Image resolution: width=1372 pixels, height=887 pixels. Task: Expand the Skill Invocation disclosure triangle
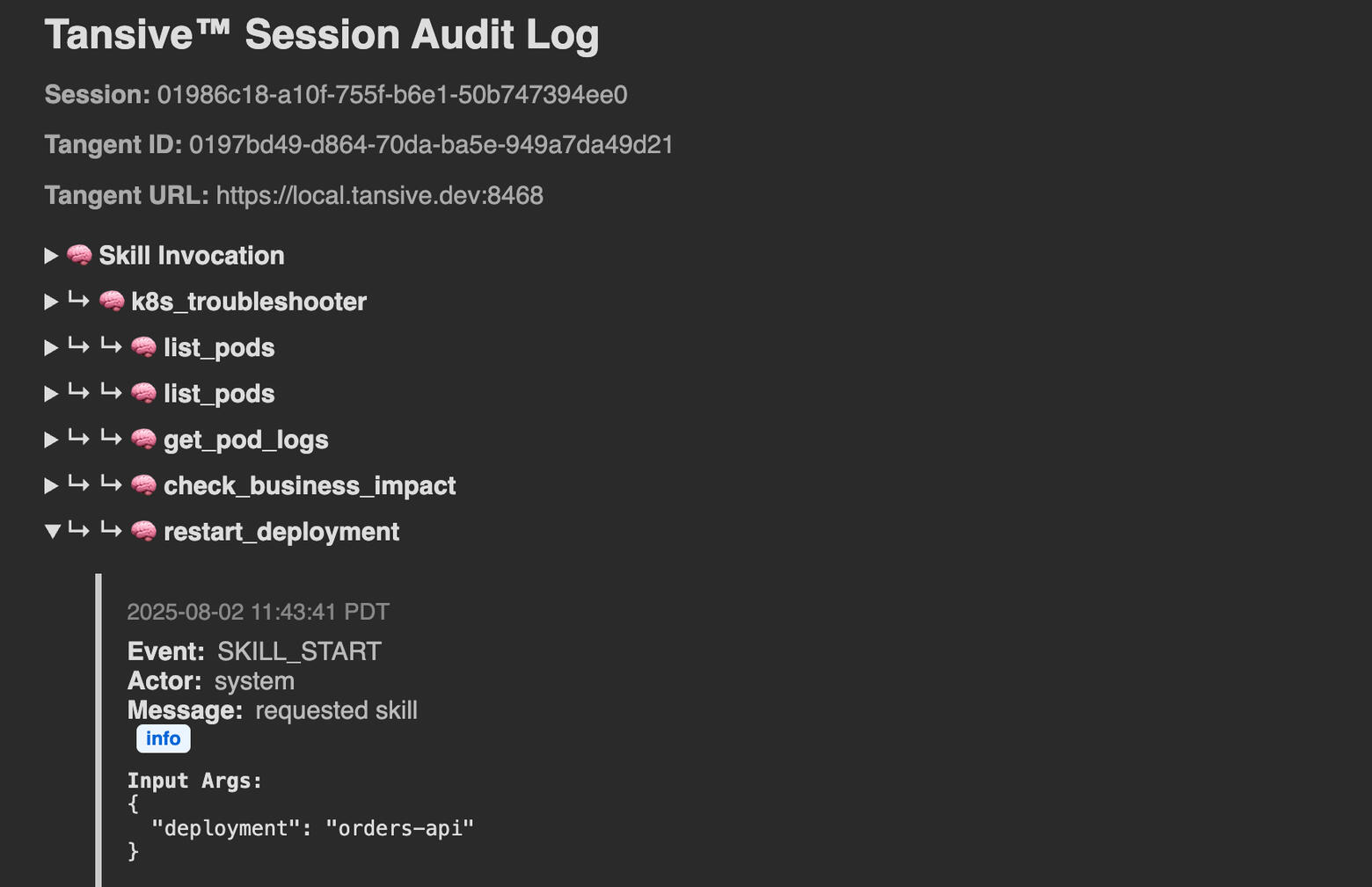click(x=51, y=256)
